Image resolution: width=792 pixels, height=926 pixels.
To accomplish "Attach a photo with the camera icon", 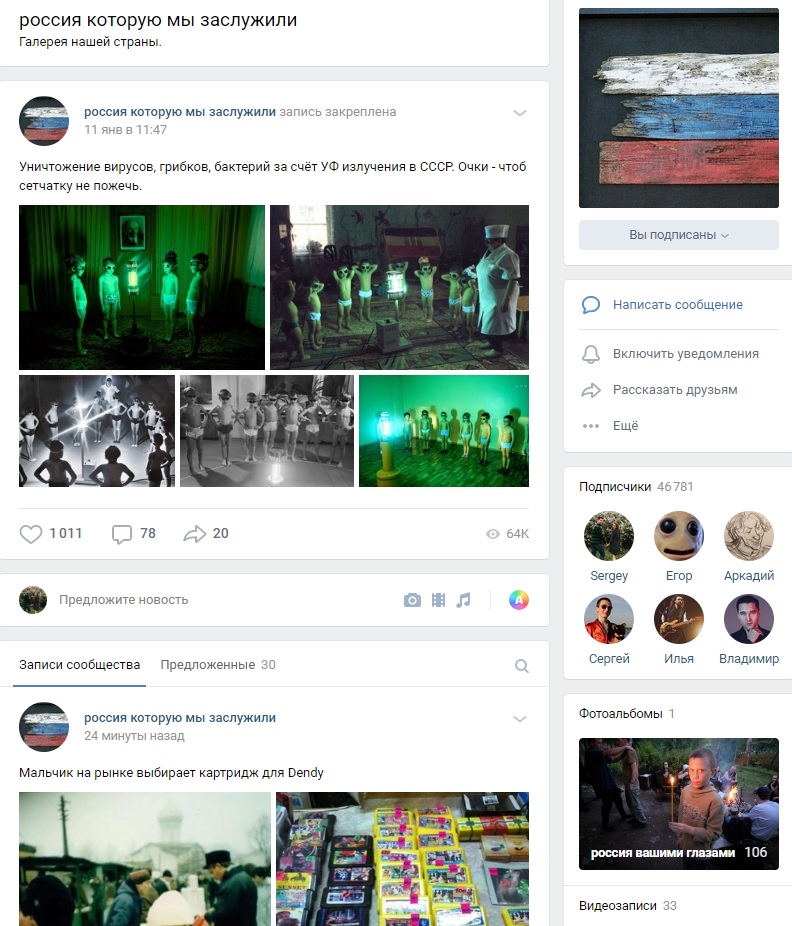I will click(412, 601).
